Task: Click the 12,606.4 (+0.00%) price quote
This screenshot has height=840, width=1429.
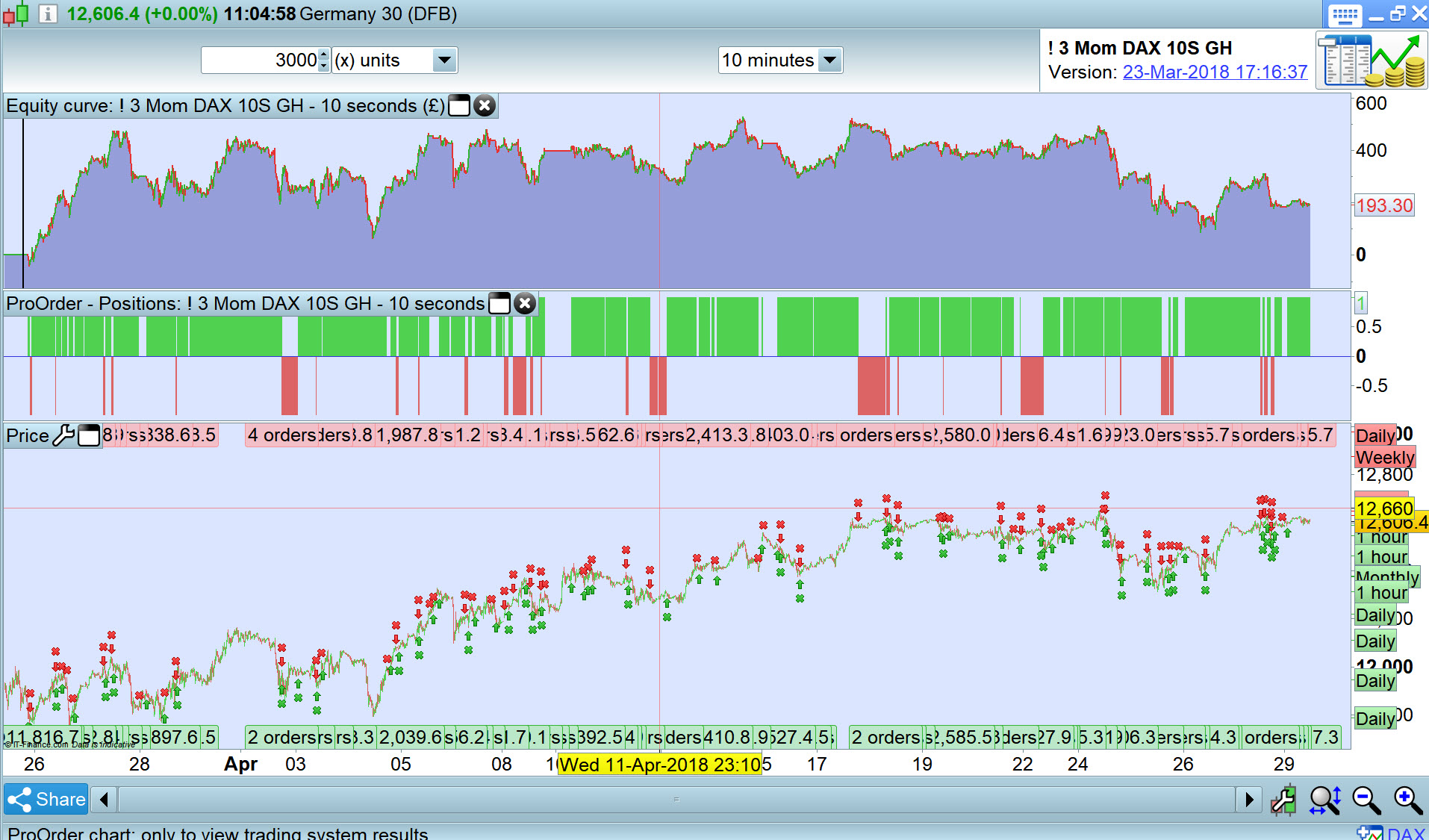Action: (142, 14)
